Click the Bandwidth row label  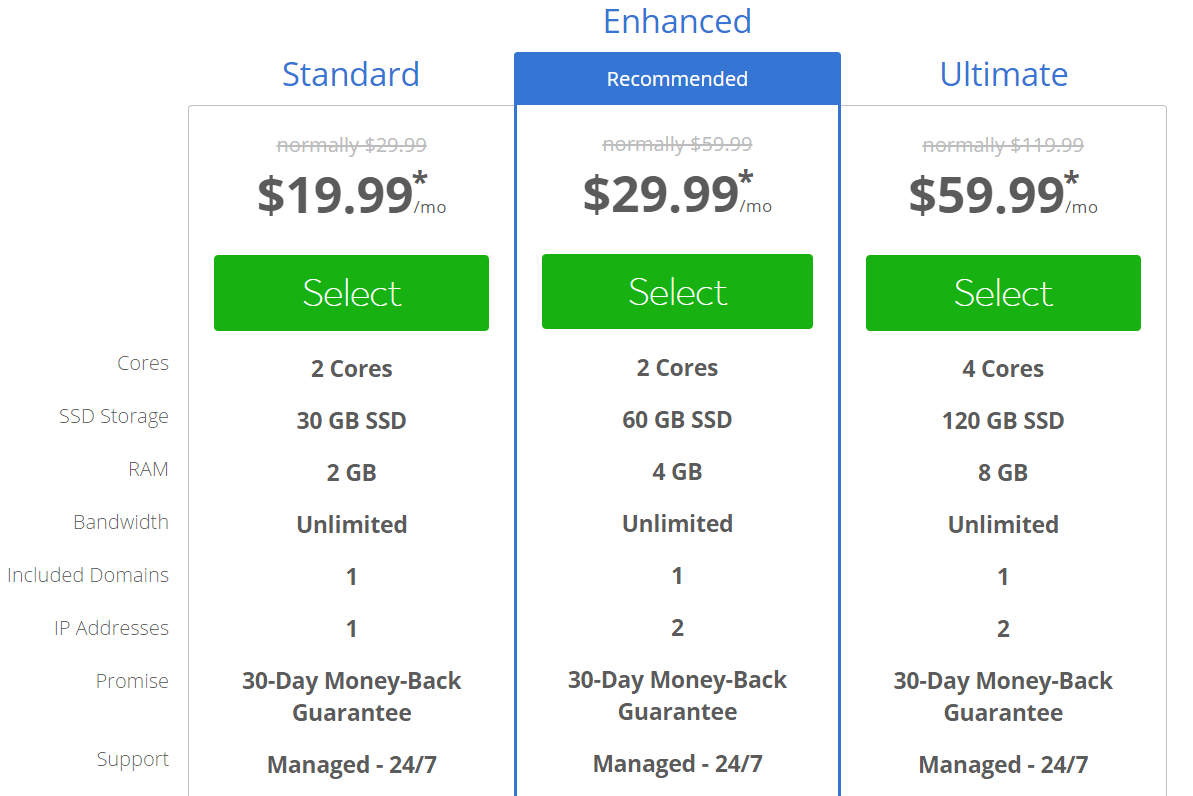pos(121,522)
